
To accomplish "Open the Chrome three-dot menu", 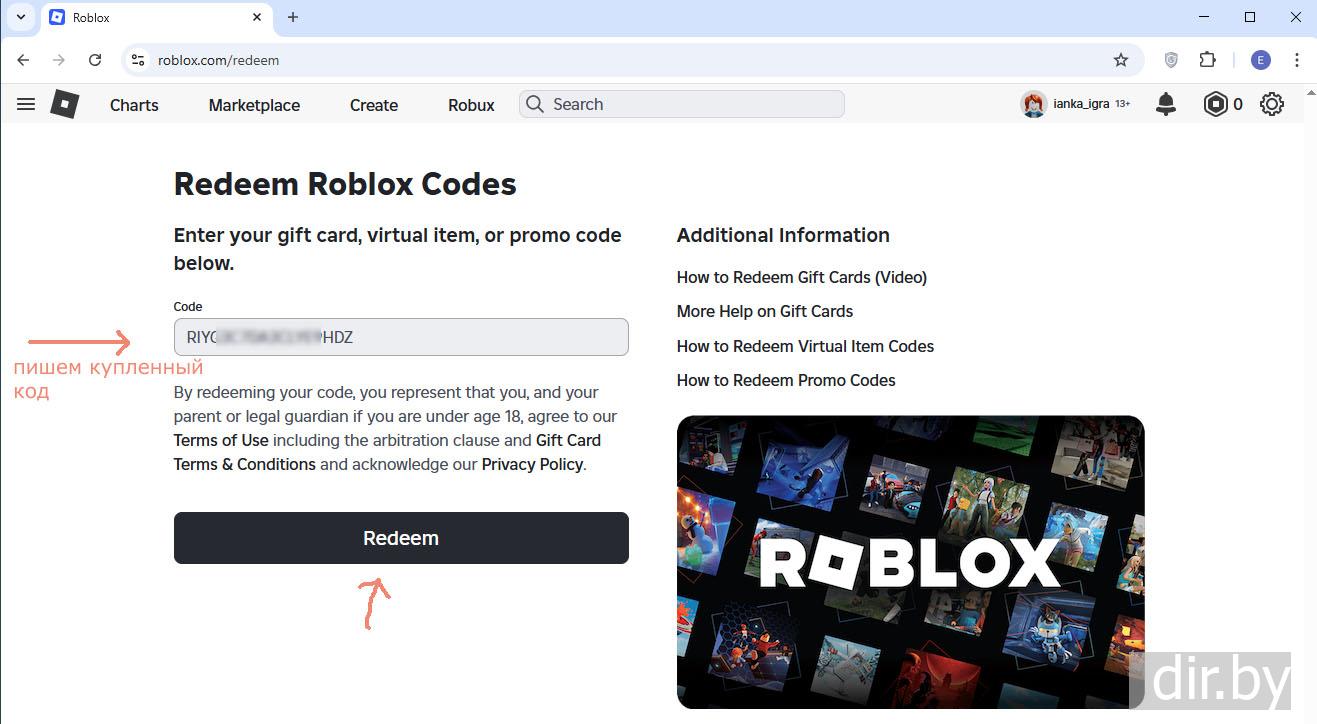I will point(1297,60).
